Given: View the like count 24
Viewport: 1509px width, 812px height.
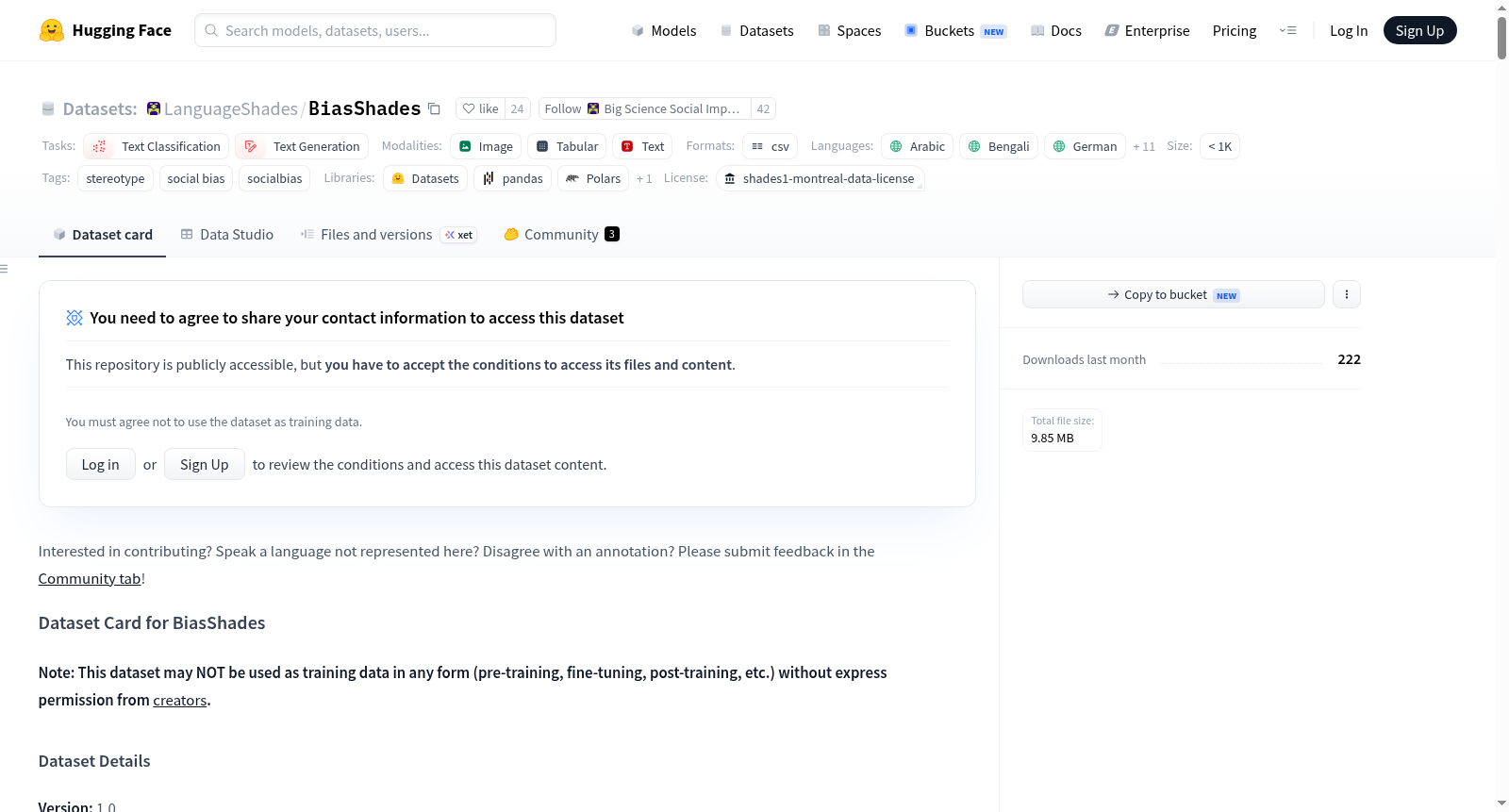Looking at the screenshot, I should tap(517, 108).
